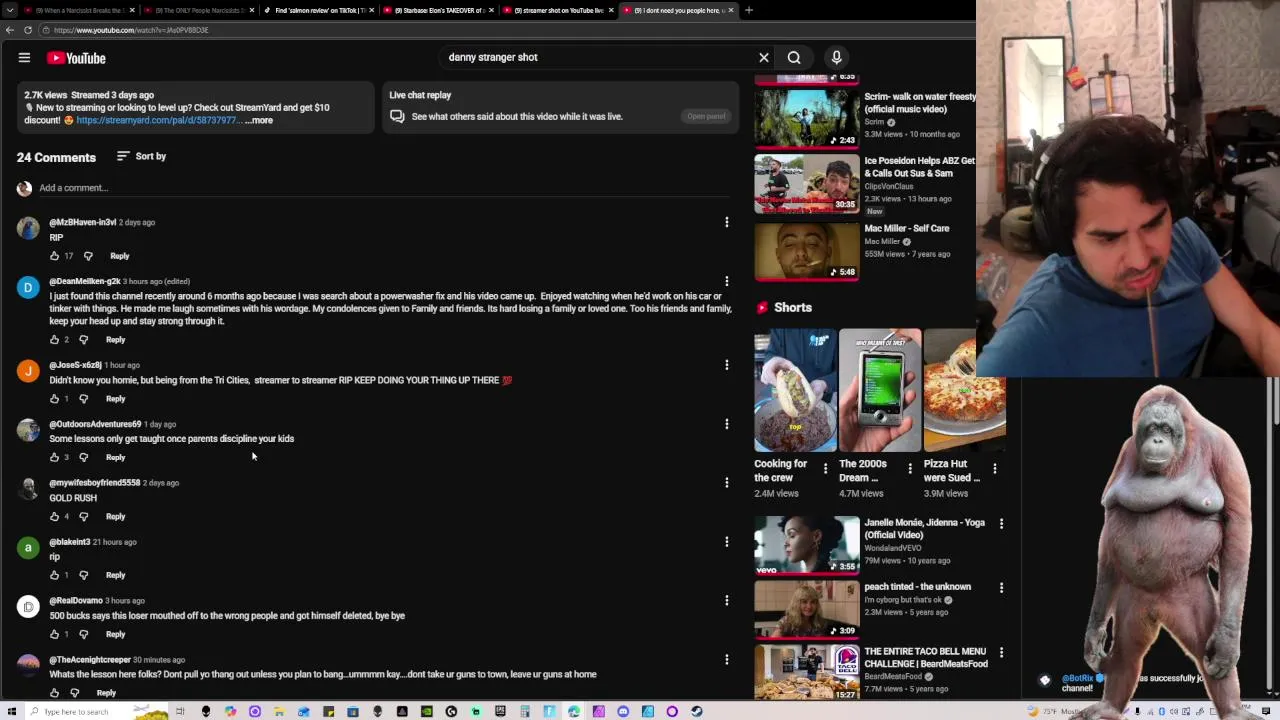
Task: Switch to 'streamer shot on YouTube live' tab
Action: (557, 10)
